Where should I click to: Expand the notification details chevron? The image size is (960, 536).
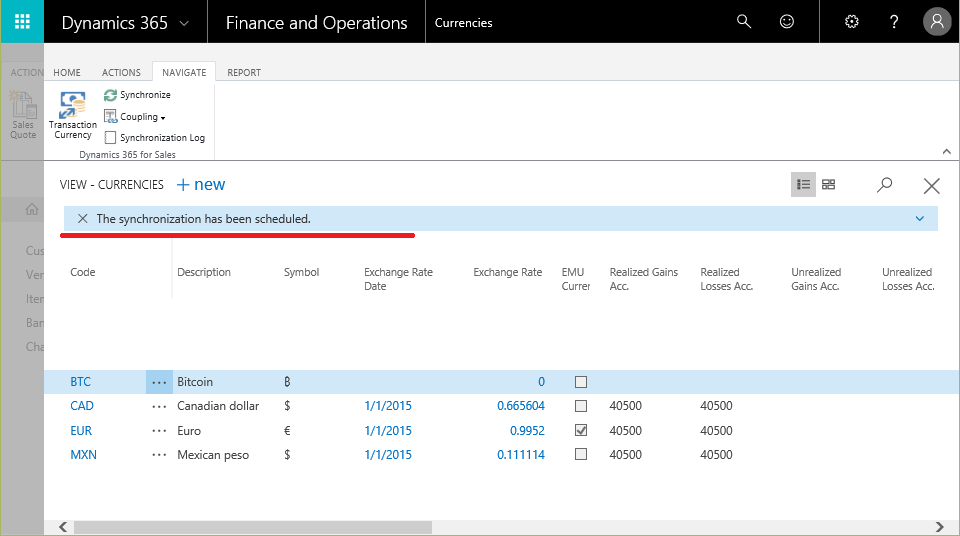920,219
